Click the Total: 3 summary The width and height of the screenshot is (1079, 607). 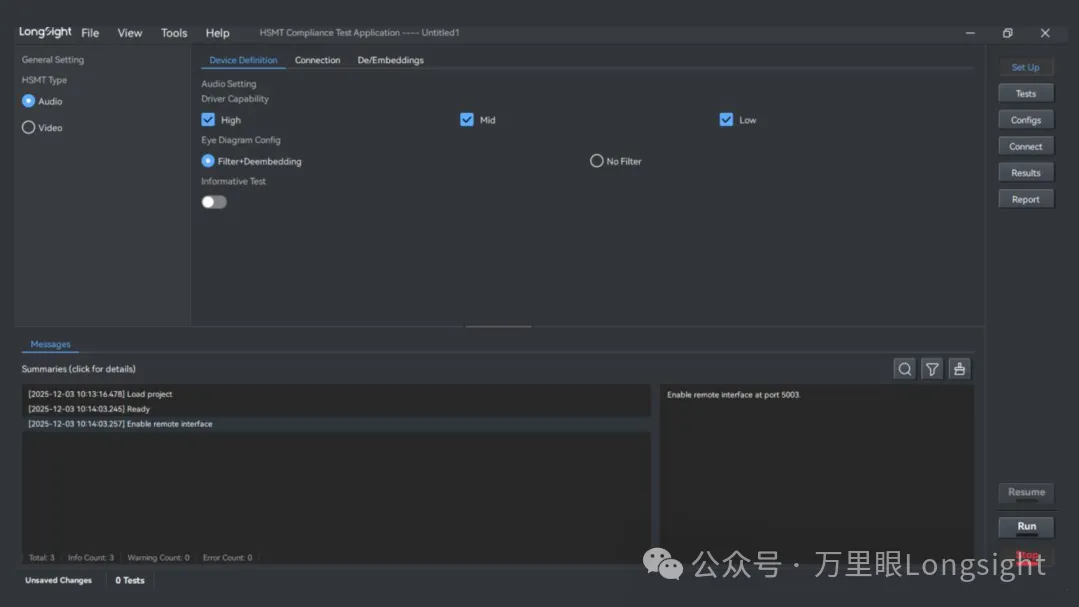(x=41, y=557)
